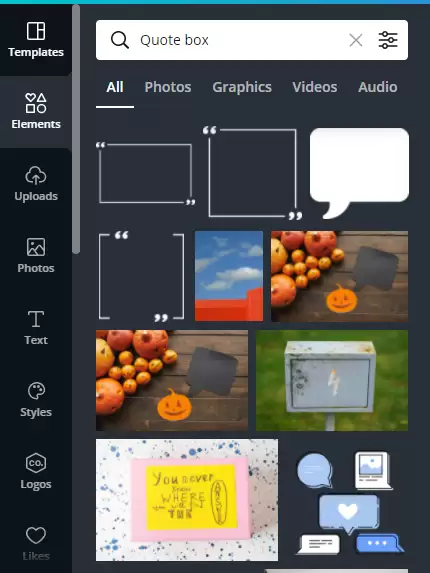
Task: Switch to the Photos results tab
Action: (x=168, y=87)
